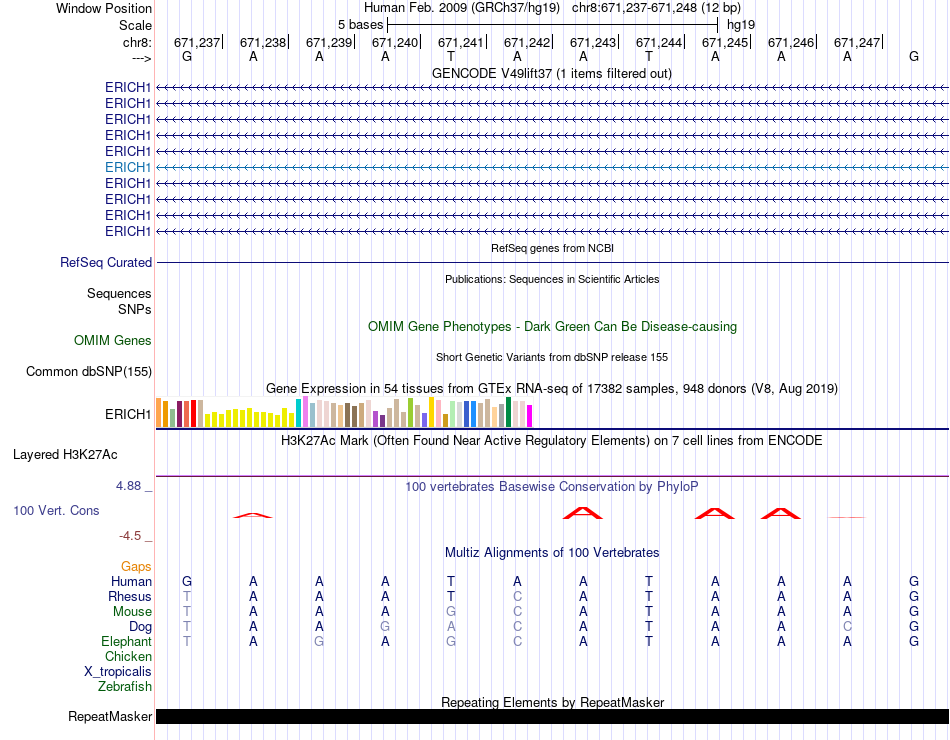Open the OMIM Gene Phenotypes track title
Viewport: 950px width, 740px height.
click(x=552, y=326)
